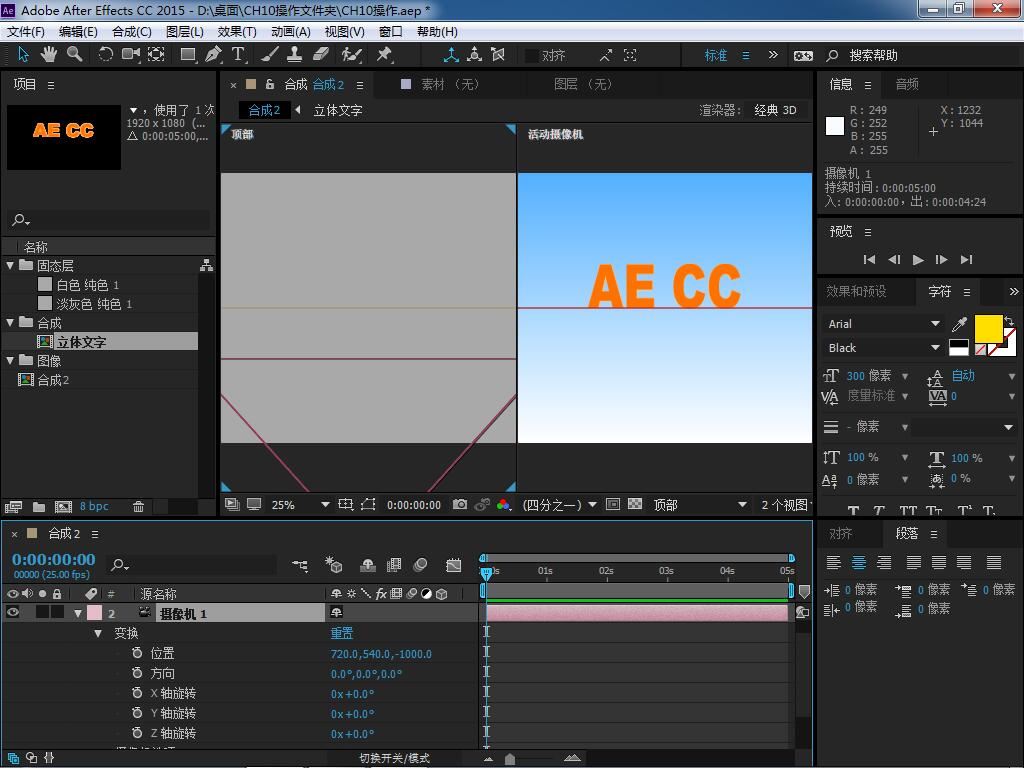Collapse the 摄像机 1 layer properties

click(78, 613)
